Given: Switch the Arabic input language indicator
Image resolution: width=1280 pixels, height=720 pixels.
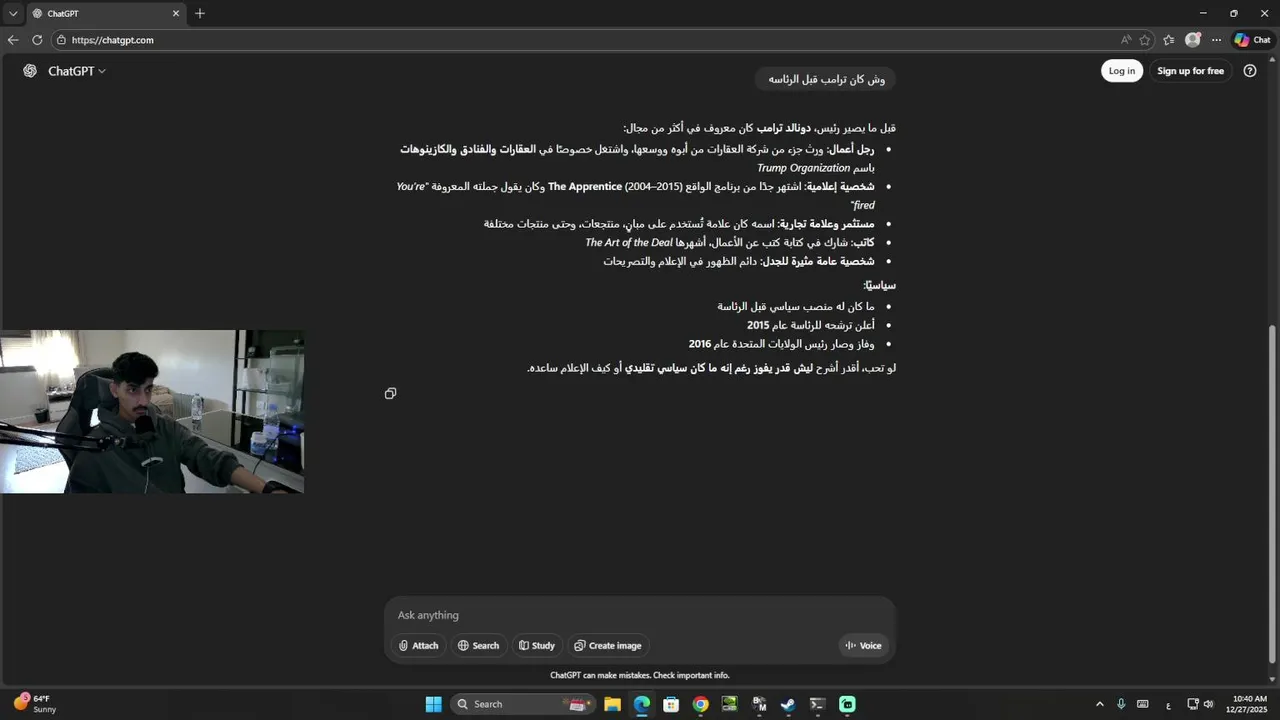Looking at the screenshot, I should coord(1168,705).
